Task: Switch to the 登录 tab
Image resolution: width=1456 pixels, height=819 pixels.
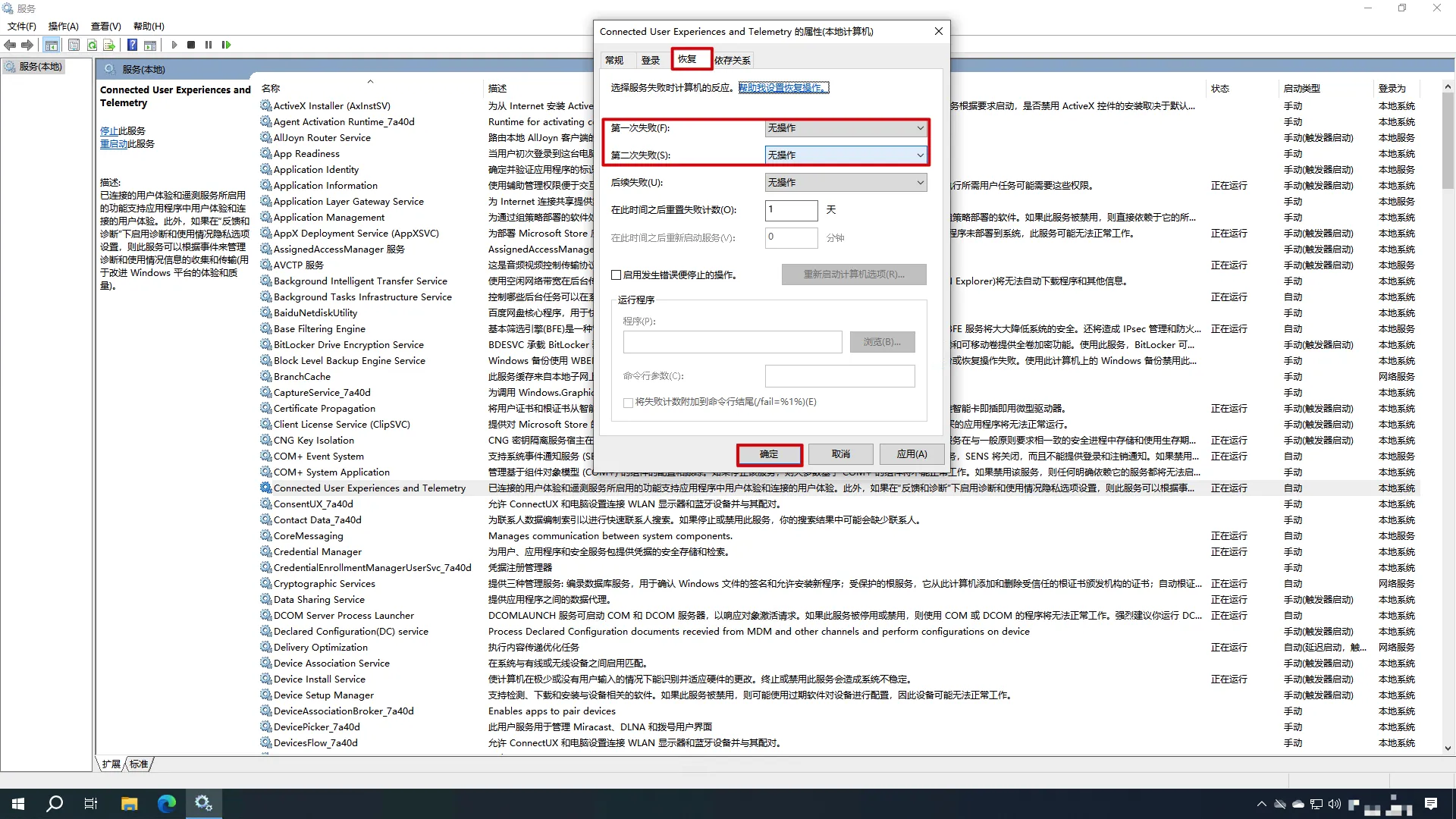Action: [x=650, y=60]
